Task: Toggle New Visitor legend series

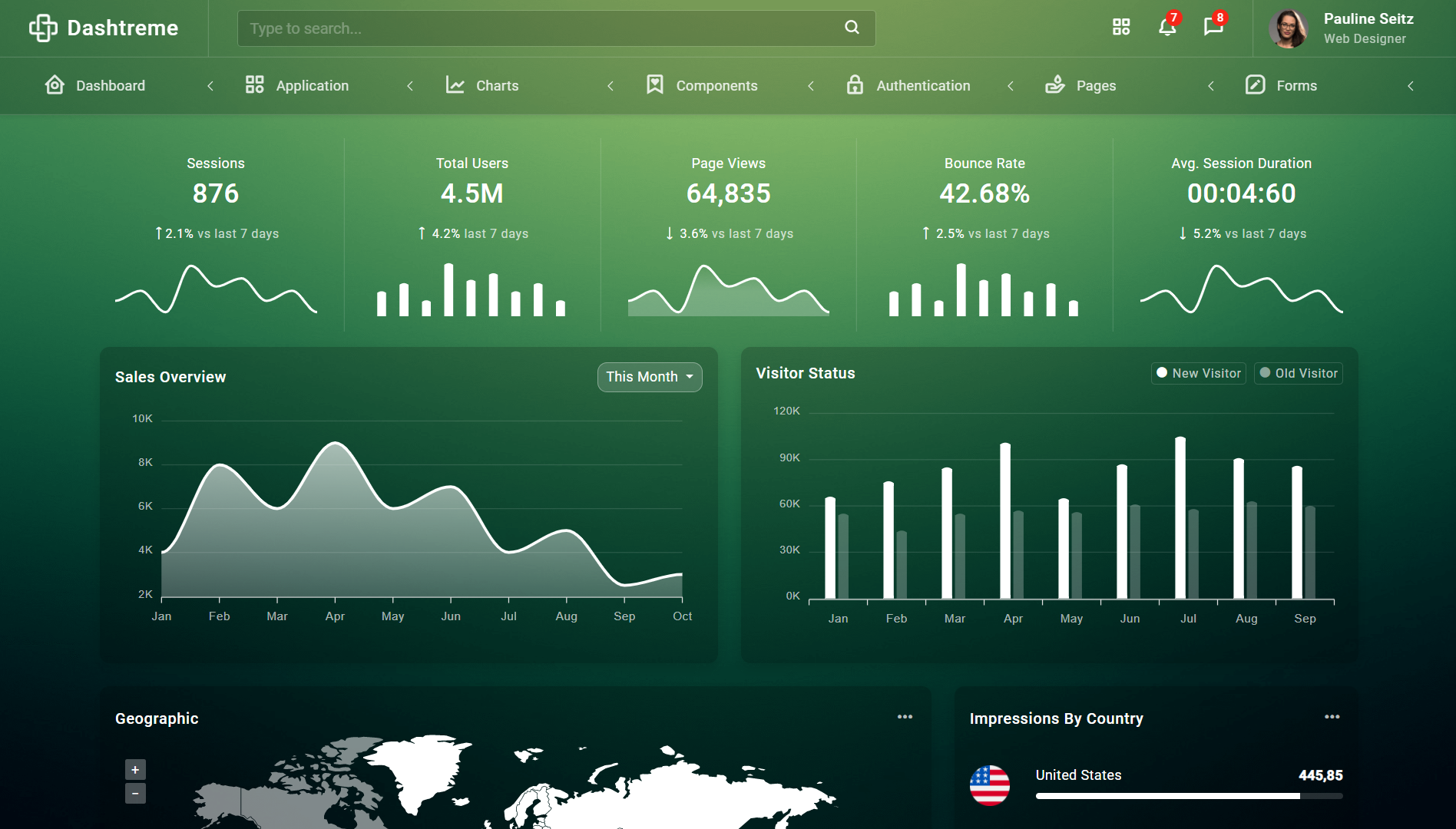Action: 1199,373
